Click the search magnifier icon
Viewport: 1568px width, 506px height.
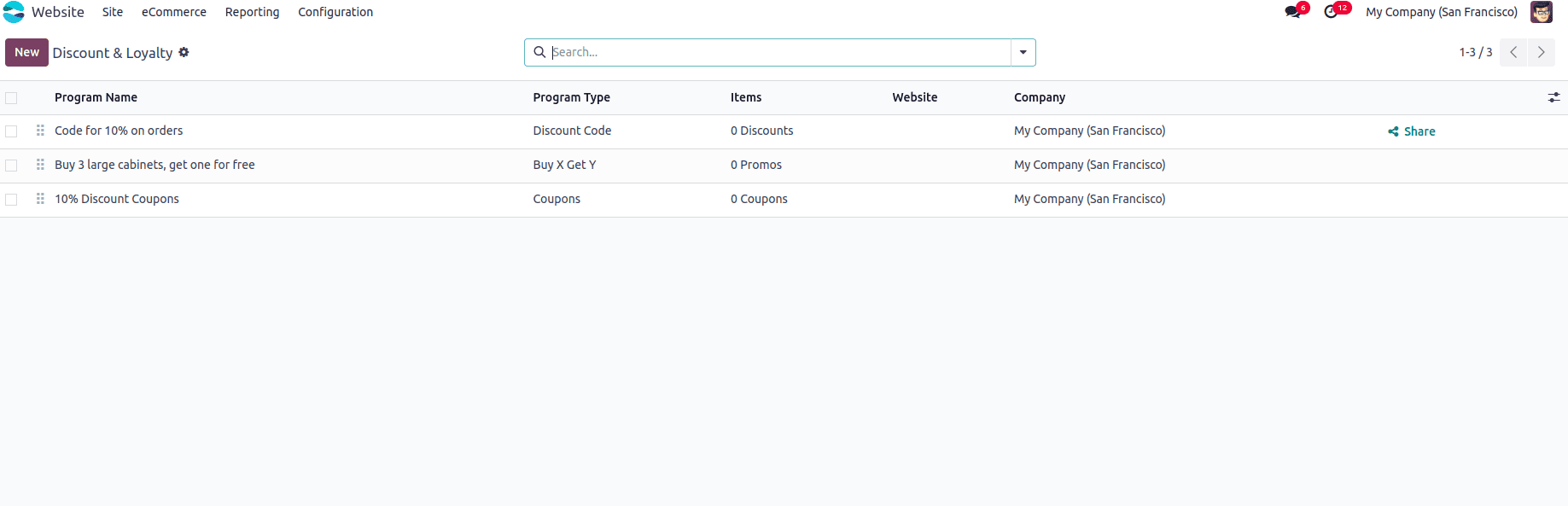(x=539, y=52)
